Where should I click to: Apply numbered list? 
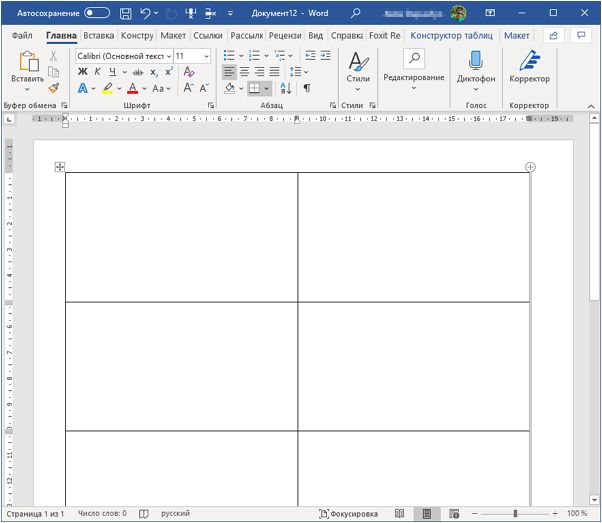[254, 56]
